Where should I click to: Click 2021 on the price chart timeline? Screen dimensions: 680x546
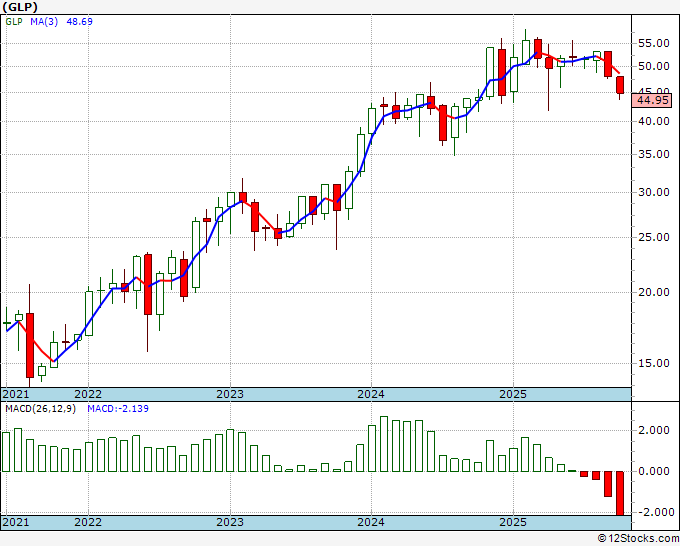tap(16, 394)
